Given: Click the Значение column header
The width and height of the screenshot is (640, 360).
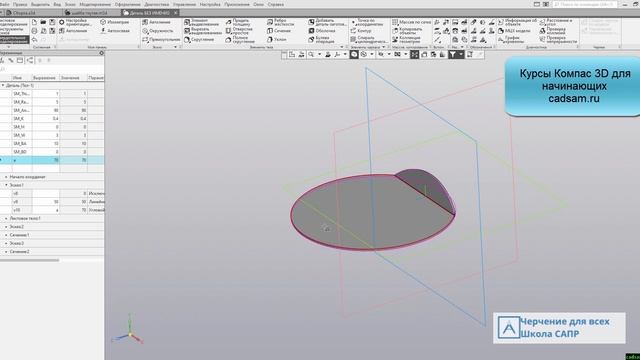Looking at the screenshot, I should 73,78.
